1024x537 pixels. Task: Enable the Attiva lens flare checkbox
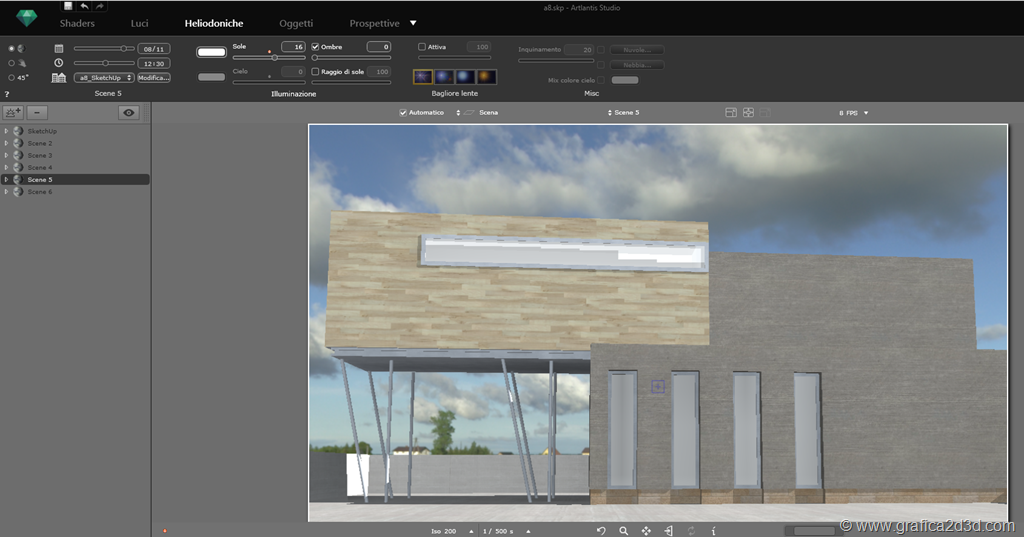point(422,47)
